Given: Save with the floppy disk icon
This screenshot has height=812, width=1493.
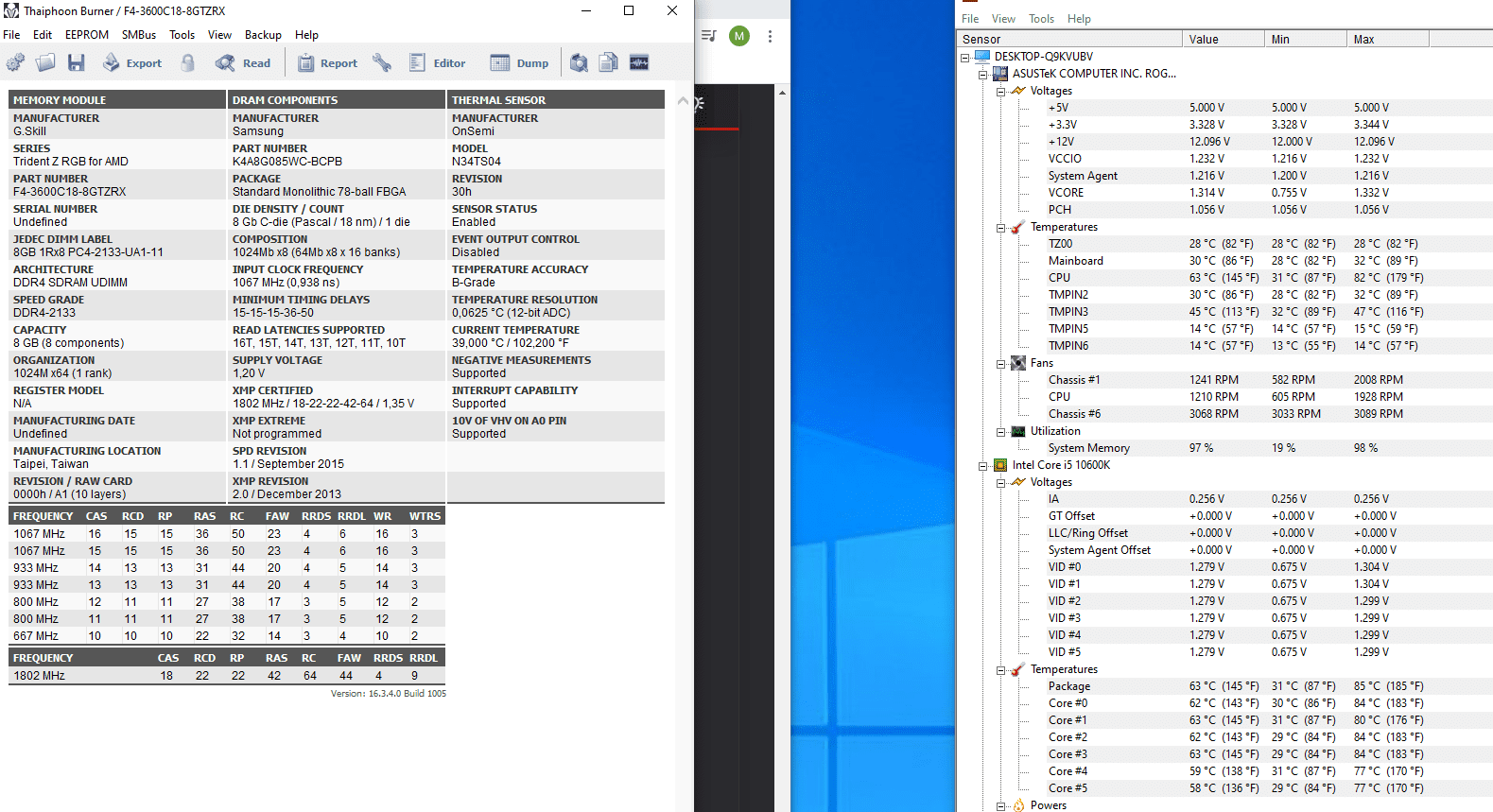Looking at the screenshot, I should (x=77, y=62).
